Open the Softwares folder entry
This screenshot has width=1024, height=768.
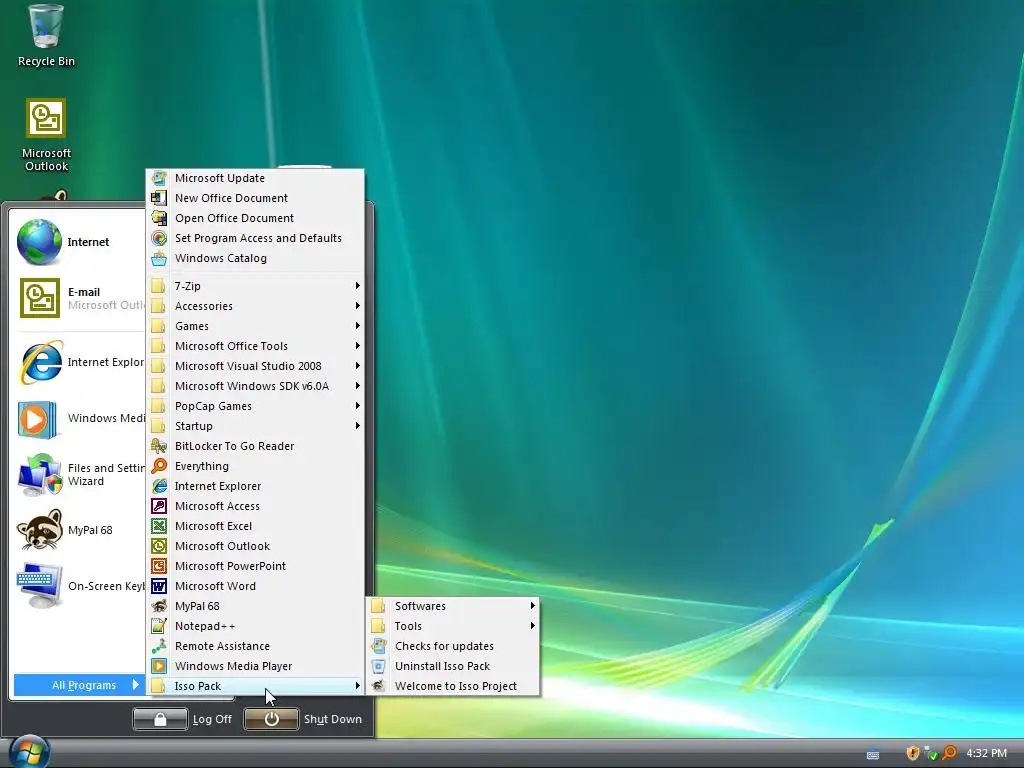(x=453, y=606)
